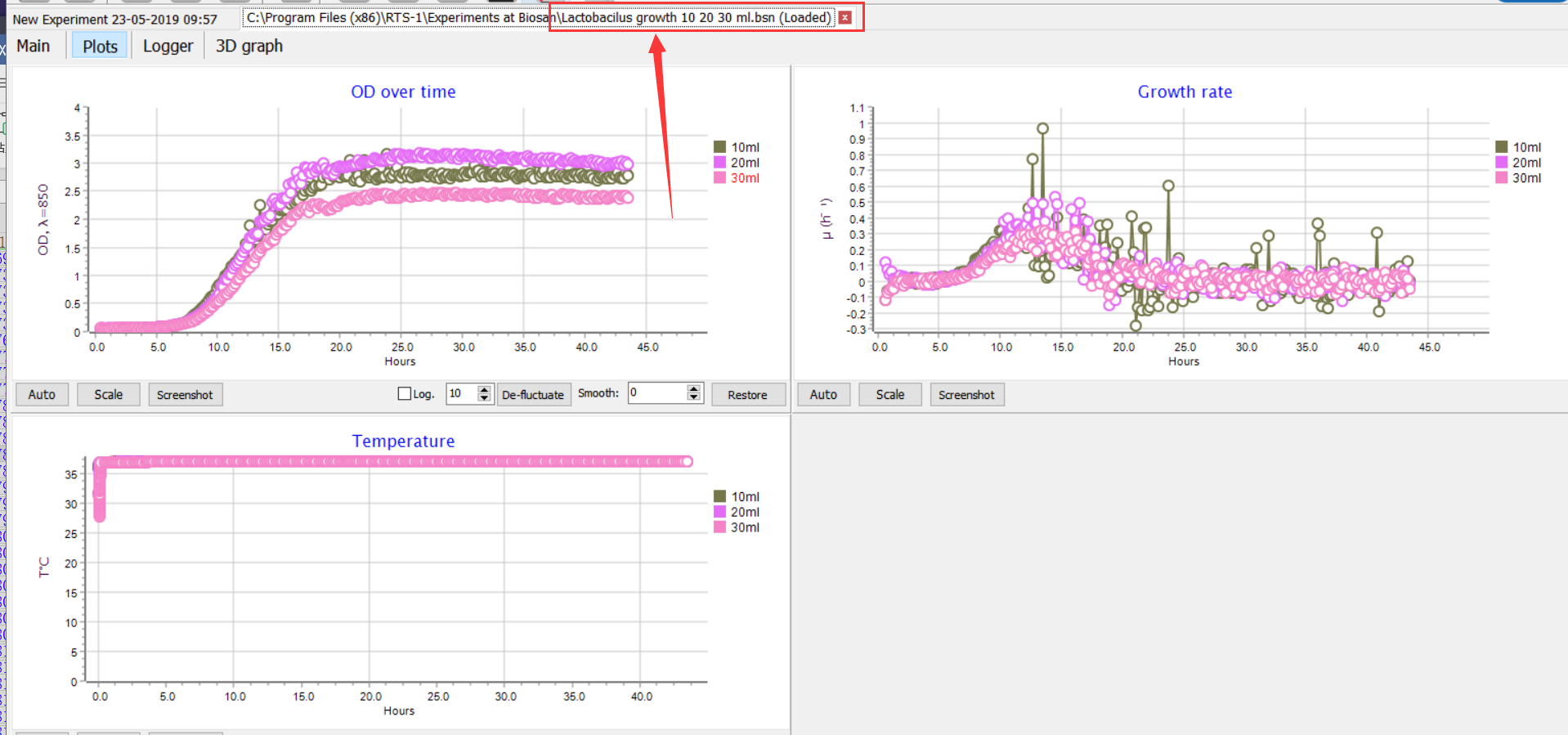This screenshot has width=1568, height=735.
Task: Click Auto under Growth rate plot
Action: click(x=823, y=394)
